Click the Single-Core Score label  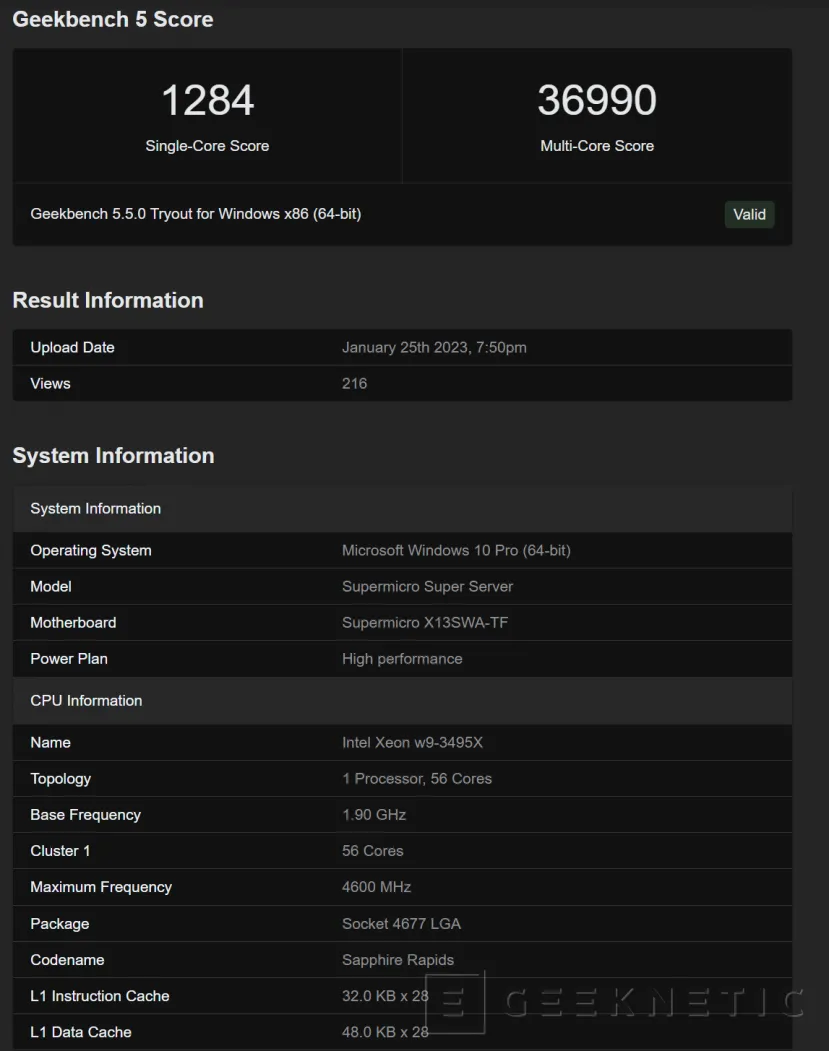(207, 146)
